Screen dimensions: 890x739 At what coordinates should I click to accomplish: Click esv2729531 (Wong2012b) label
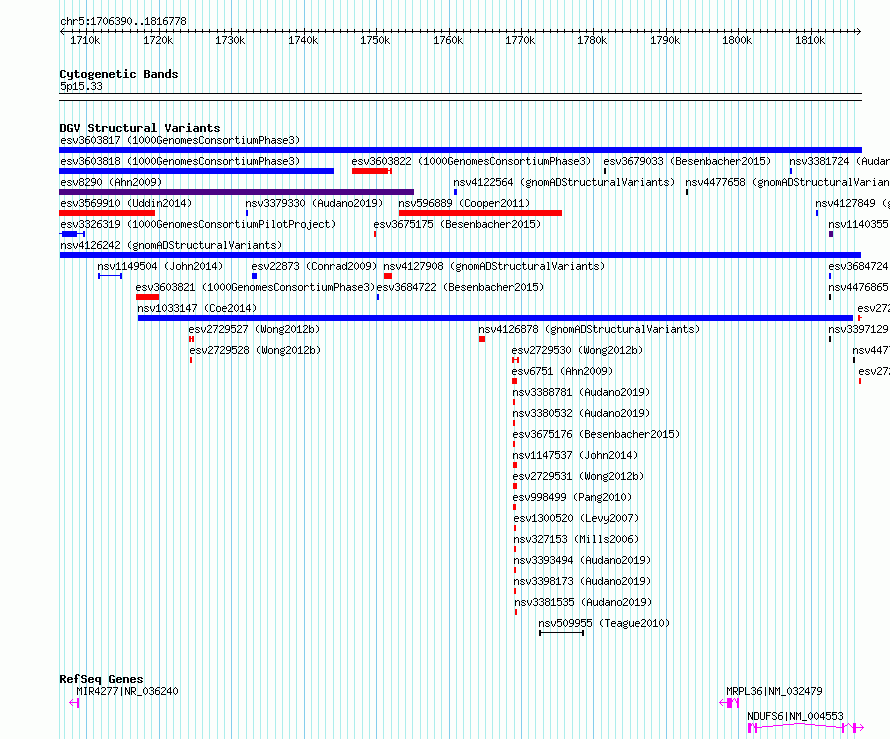(578, 476)
